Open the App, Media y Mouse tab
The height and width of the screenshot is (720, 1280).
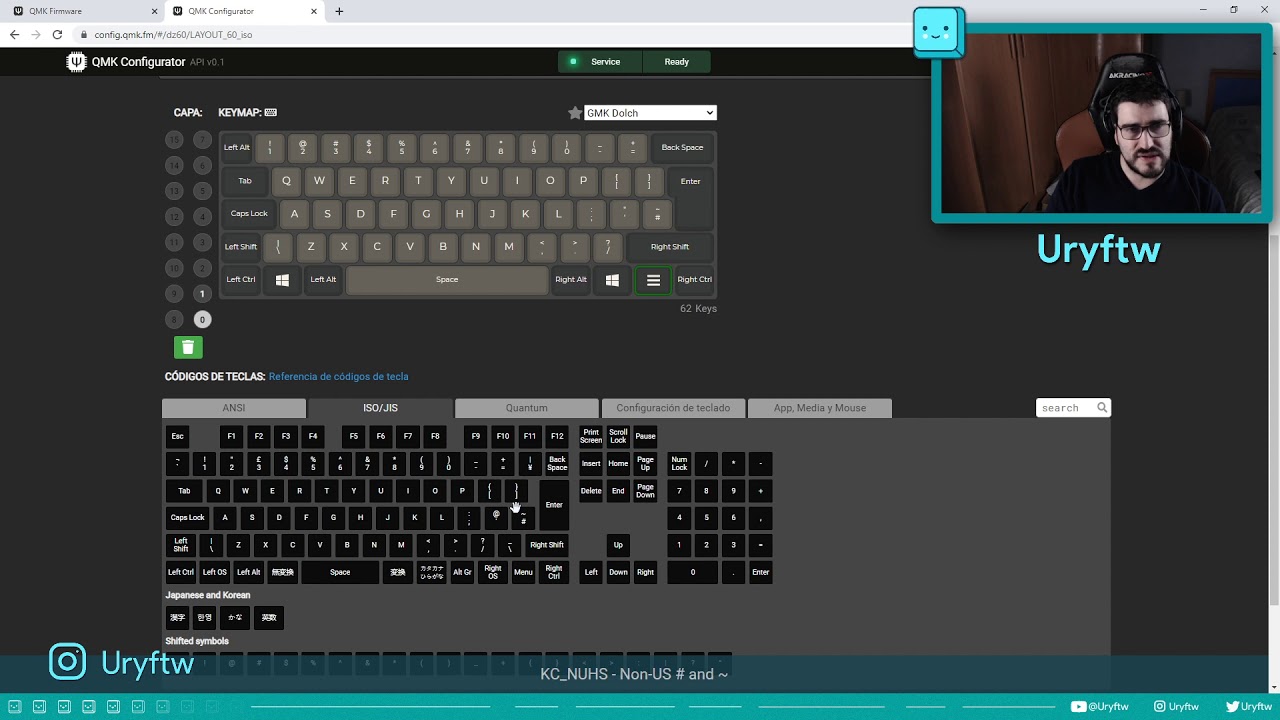click(819, 408)
